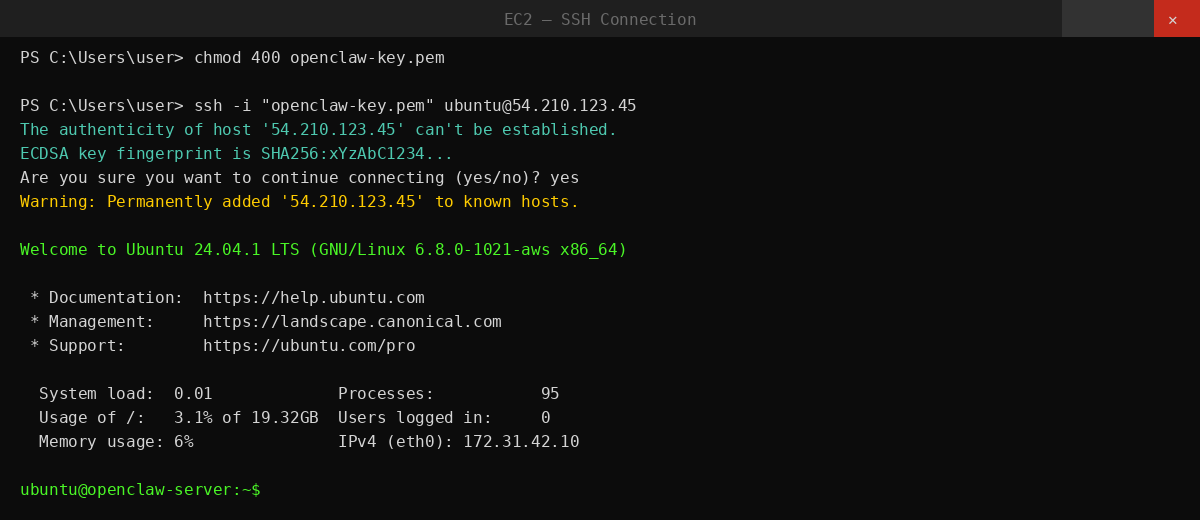Click the IPv4 address 172.31.42.10

[520, 442]
